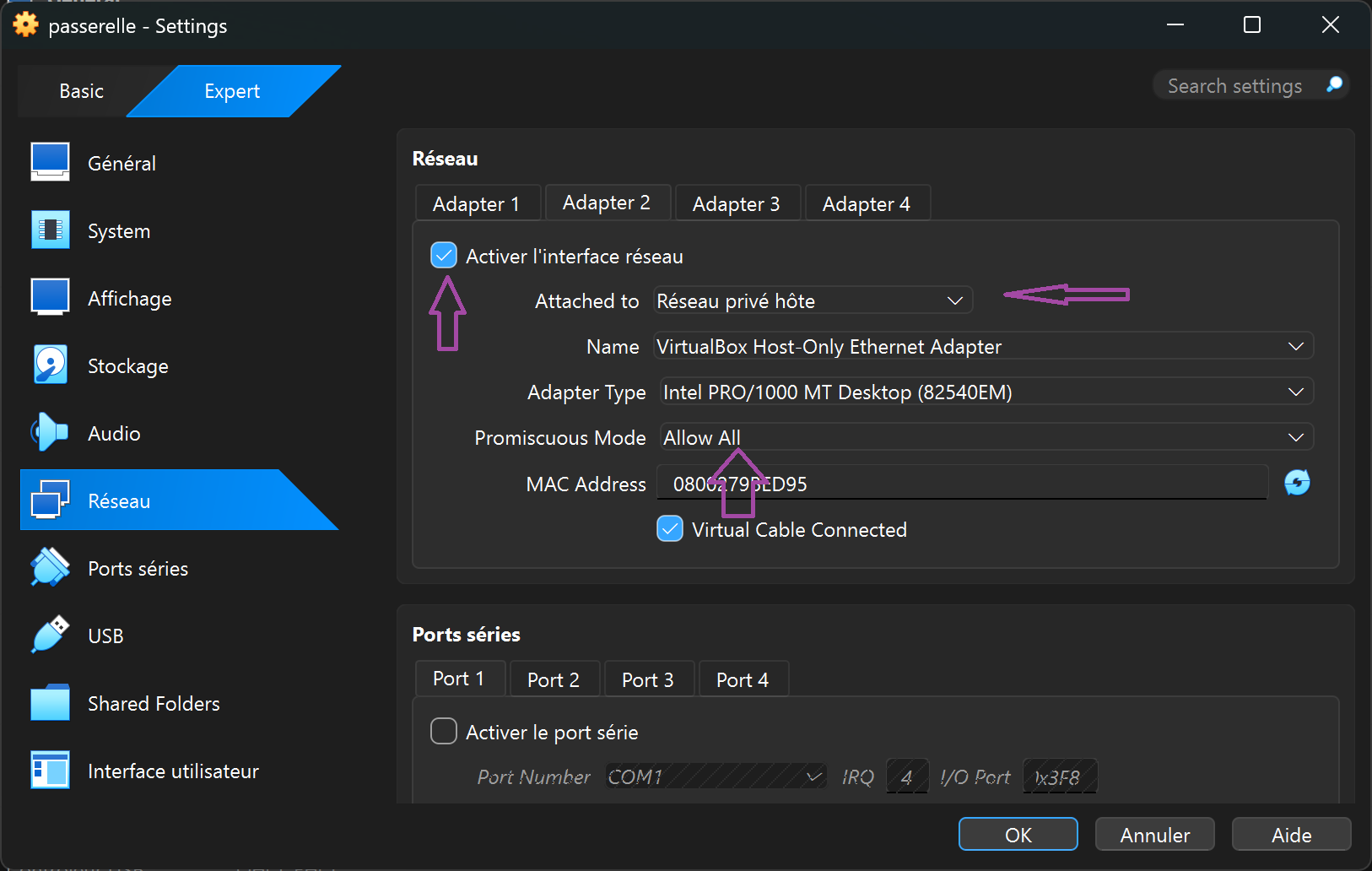This screenshot has width=1372, height=871.
Task: Open the System settings via its chip icon
Action: click(50, 230)
